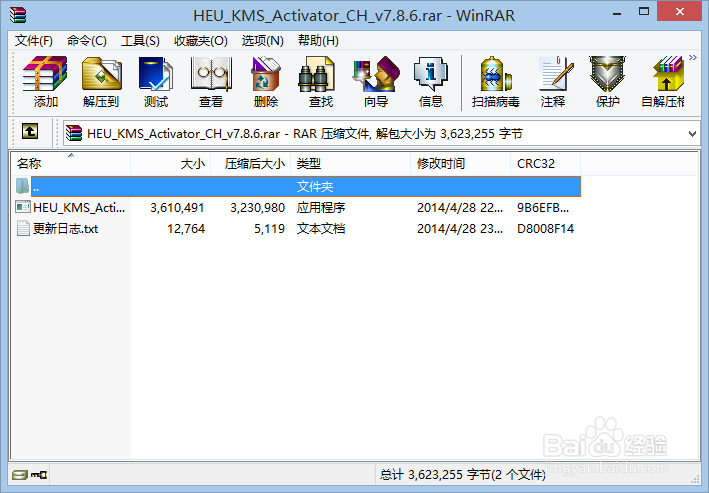This screenshot has height=493, width=709.
Task: Launch the 向导 (Wizard) tool
Action: [376, 82]
